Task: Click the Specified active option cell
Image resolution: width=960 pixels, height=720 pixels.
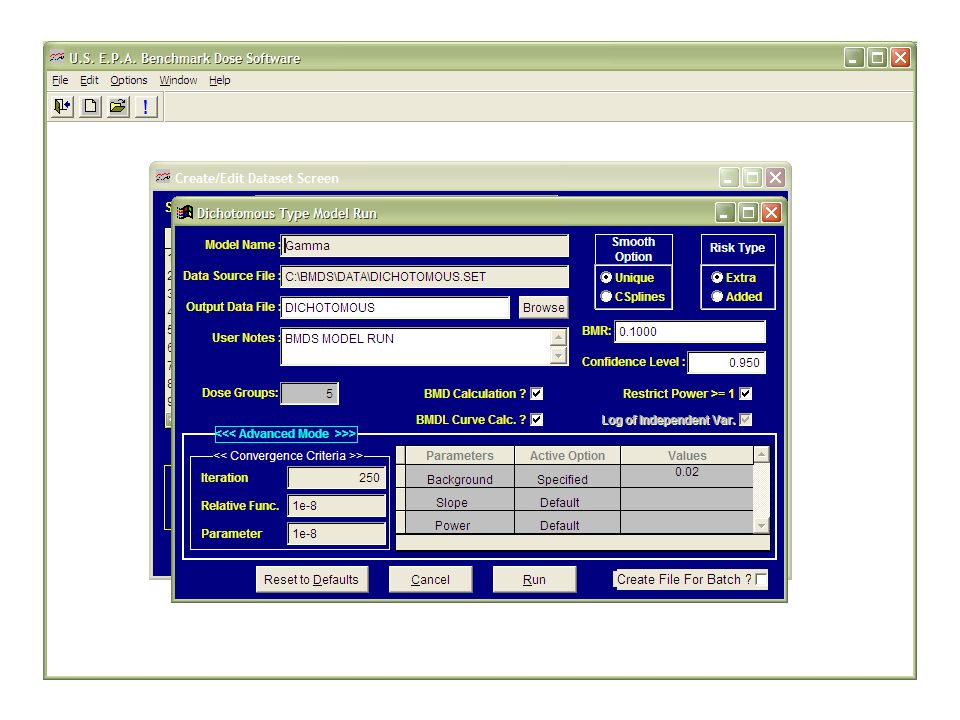Action: [x=568, y=476]
